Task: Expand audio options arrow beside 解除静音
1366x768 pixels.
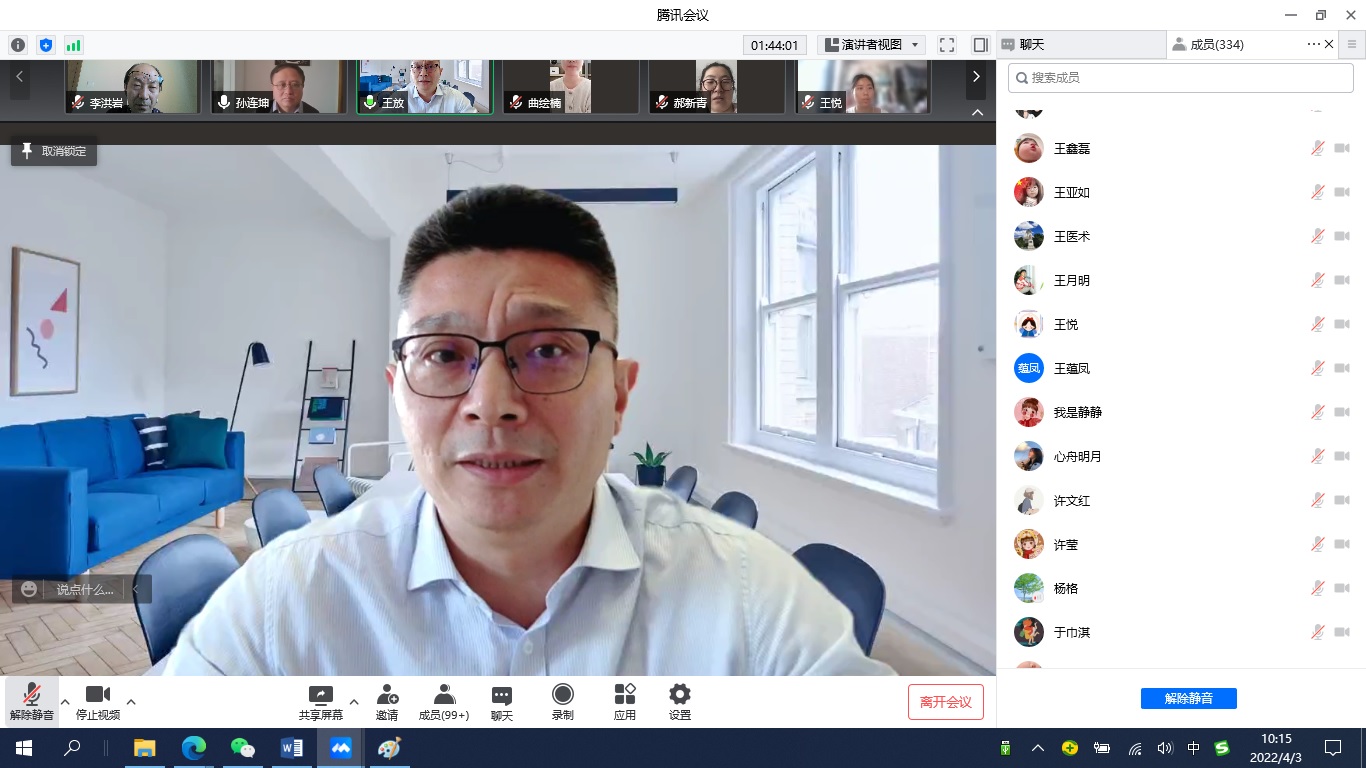Action: coord(65,701)
